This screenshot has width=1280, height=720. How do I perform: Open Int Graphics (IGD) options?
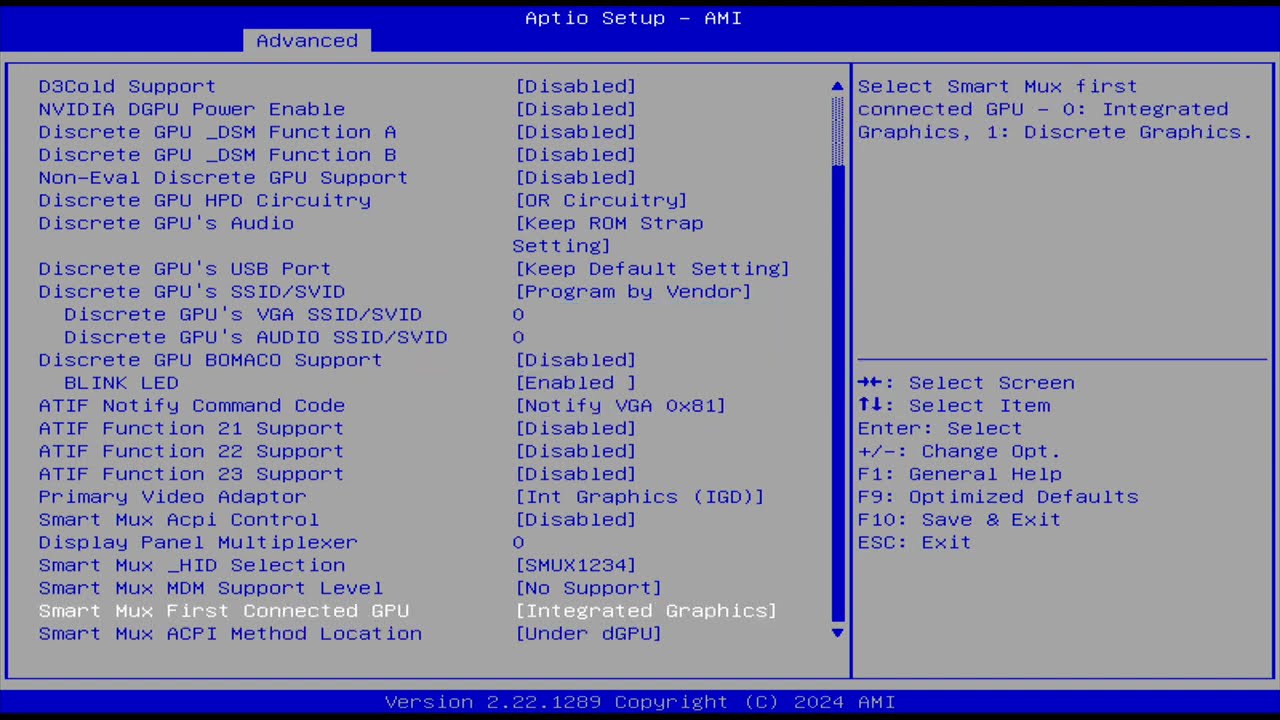coord(640,496)
